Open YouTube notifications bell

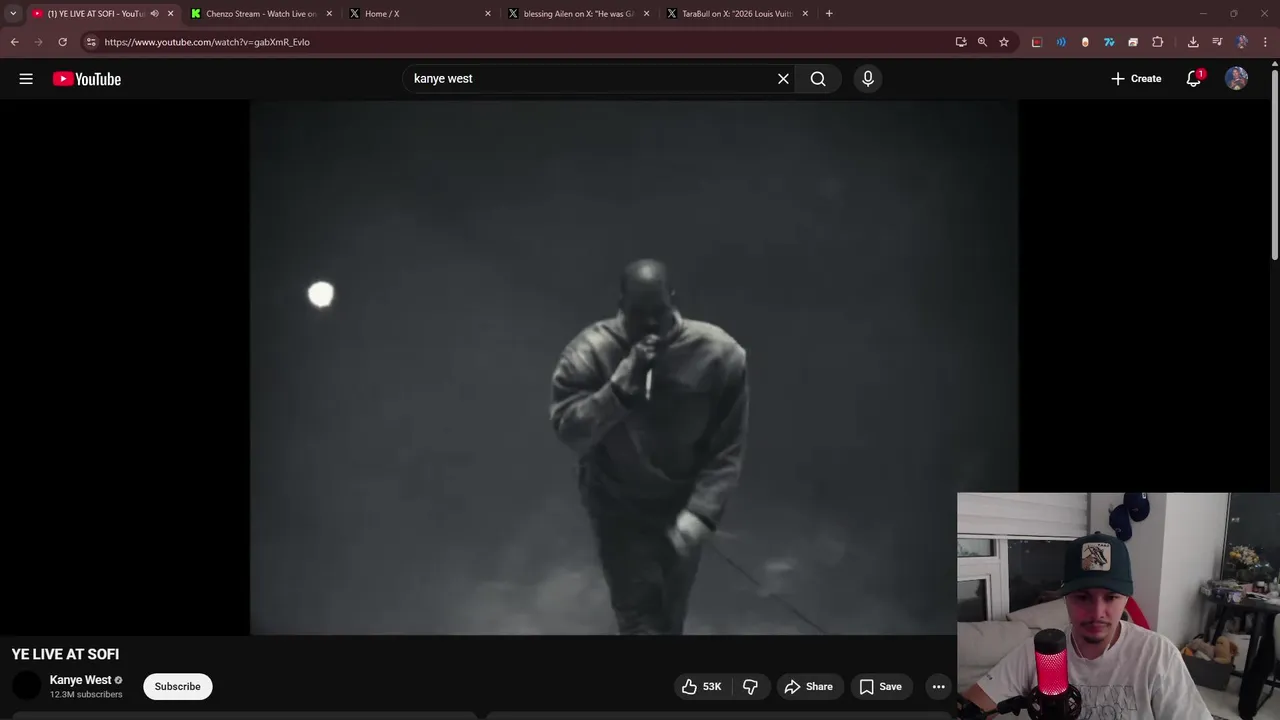tap(1193, 79)
